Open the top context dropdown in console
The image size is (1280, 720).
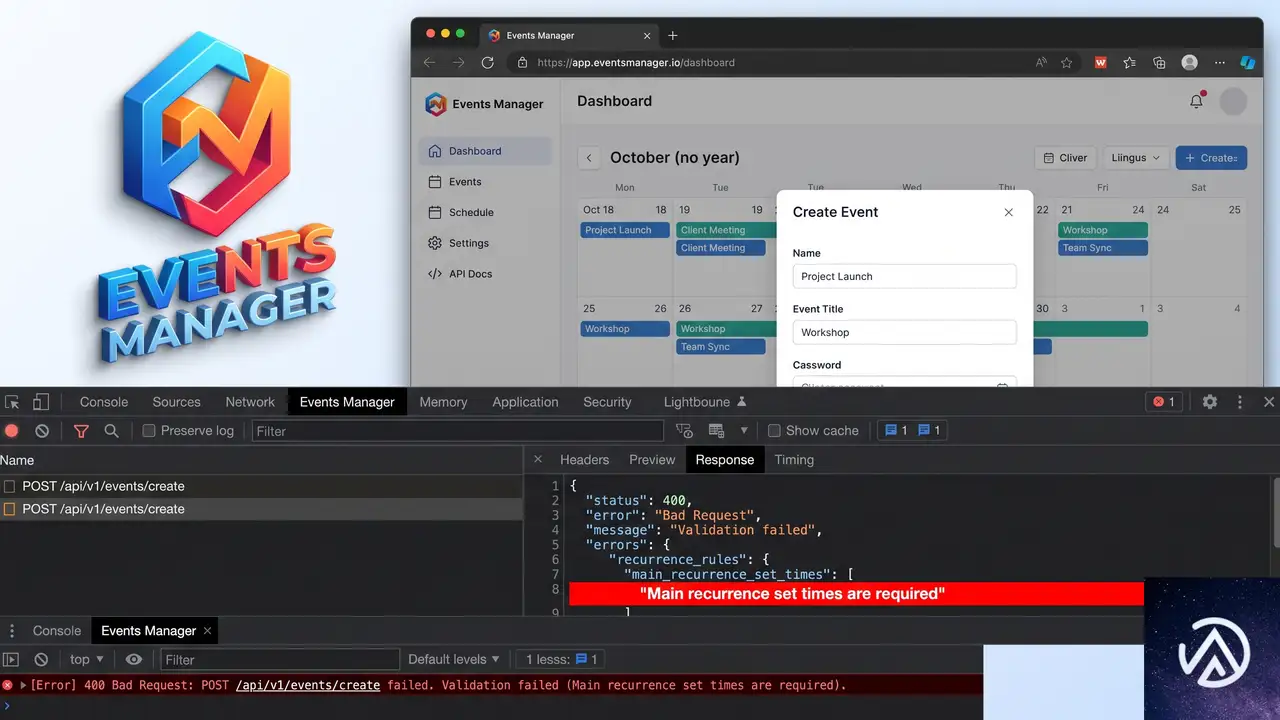pyautogui.click(x=87, y=659)
